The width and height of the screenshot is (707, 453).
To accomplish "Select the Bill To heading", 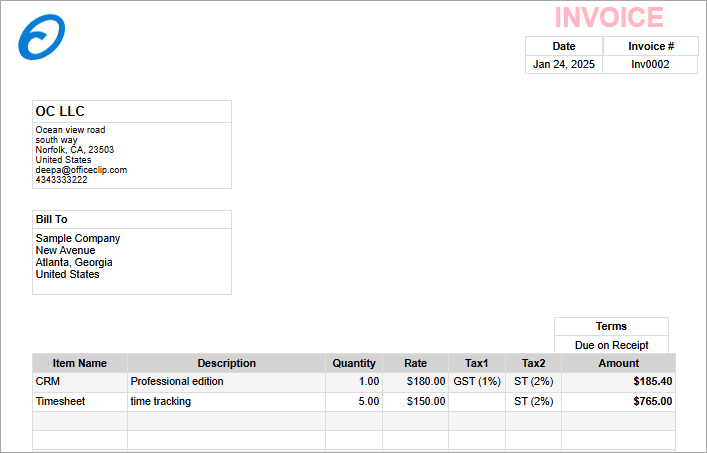I will coord(52,219).
